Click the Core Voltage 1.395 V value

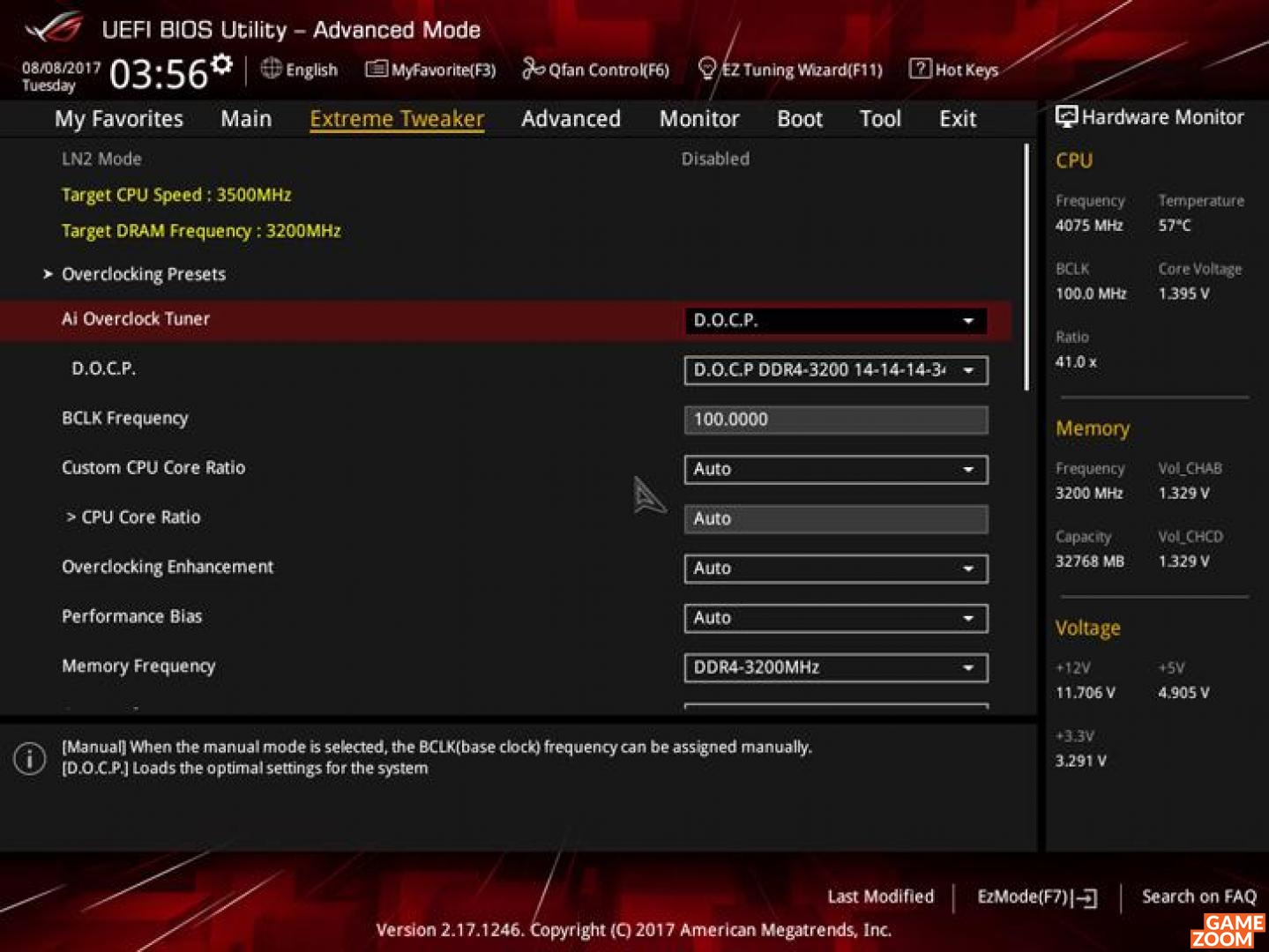(1184, 294)
